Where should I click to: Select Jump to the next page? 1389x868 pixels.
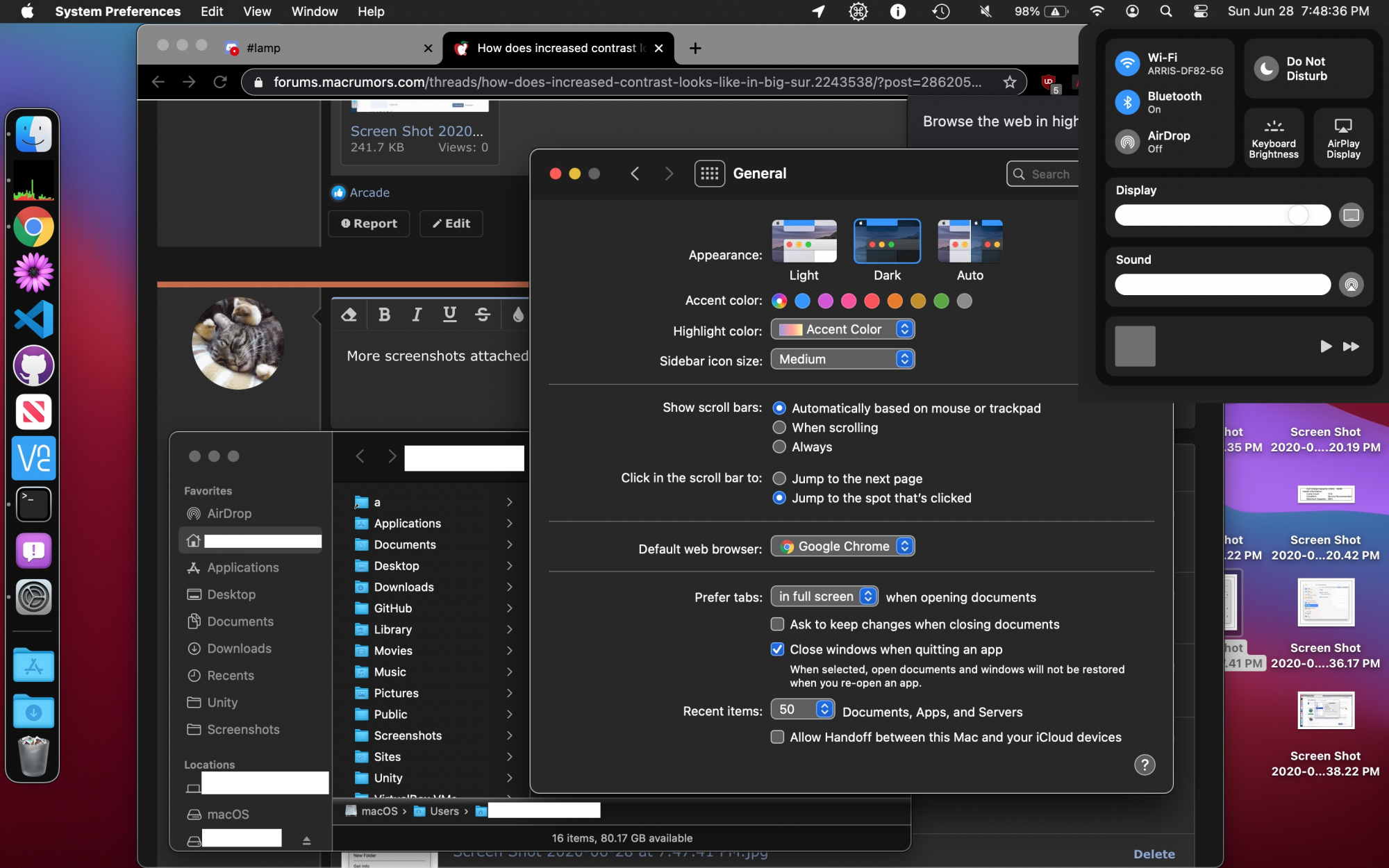779,478
